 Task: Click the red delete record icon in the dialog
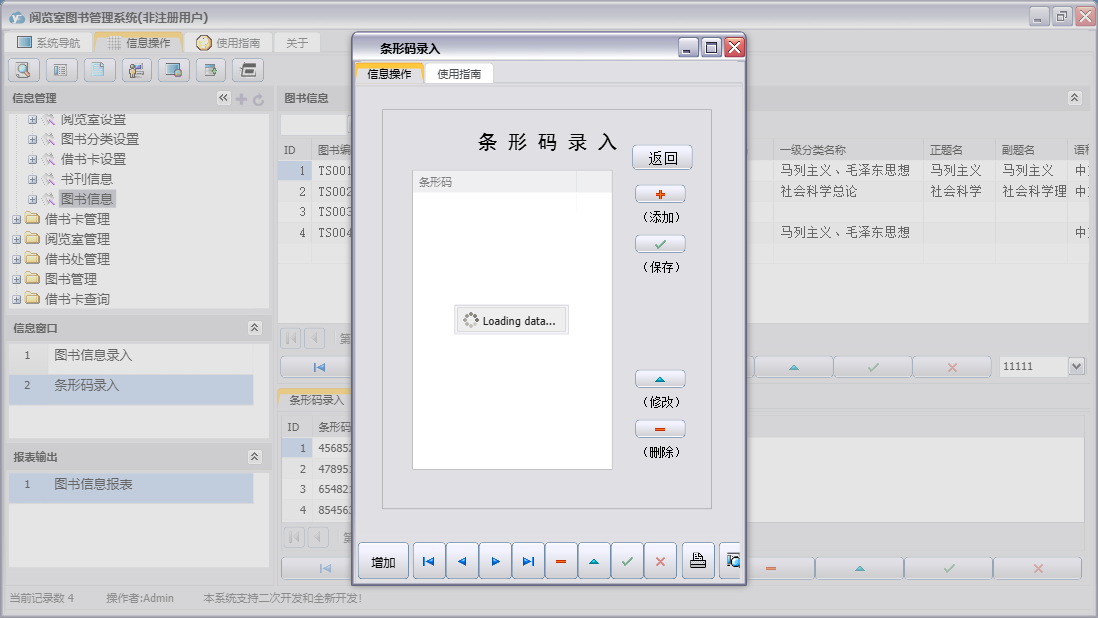coord(561,561)
